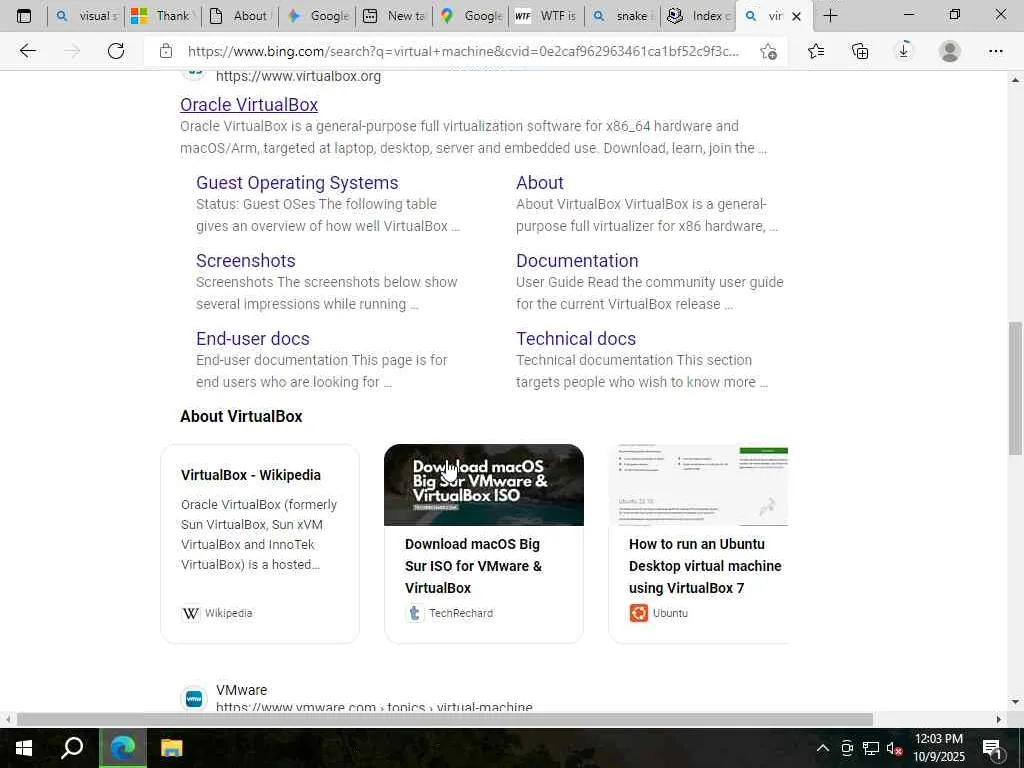Open Technical docs sublink
Image resolution: width=1024 pixels, height=768 pixels.
pyautogui.click(x=576, y=338)
